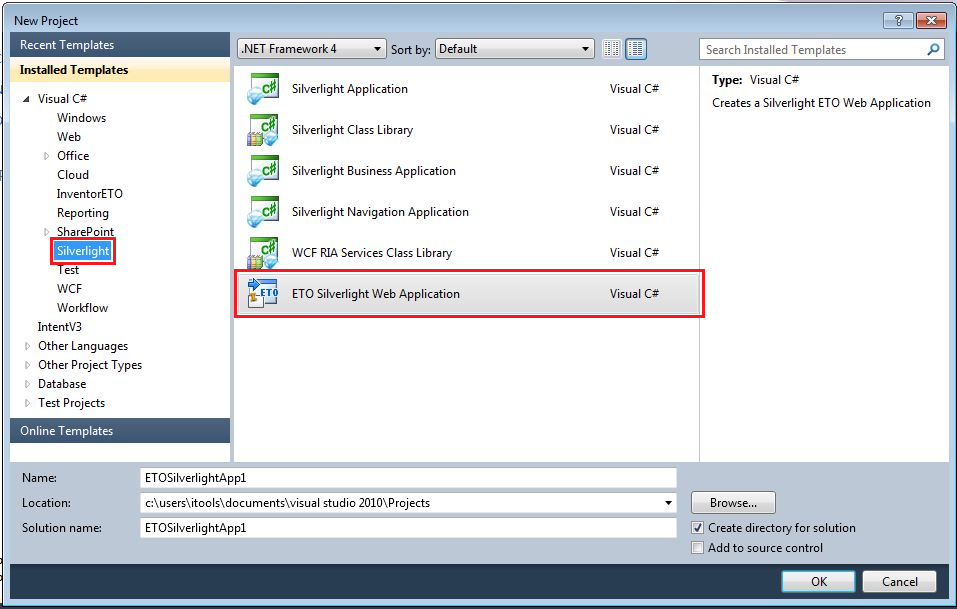Select the Web category
The height and width of the screenshot is (609, 957).
click(68, 137)
